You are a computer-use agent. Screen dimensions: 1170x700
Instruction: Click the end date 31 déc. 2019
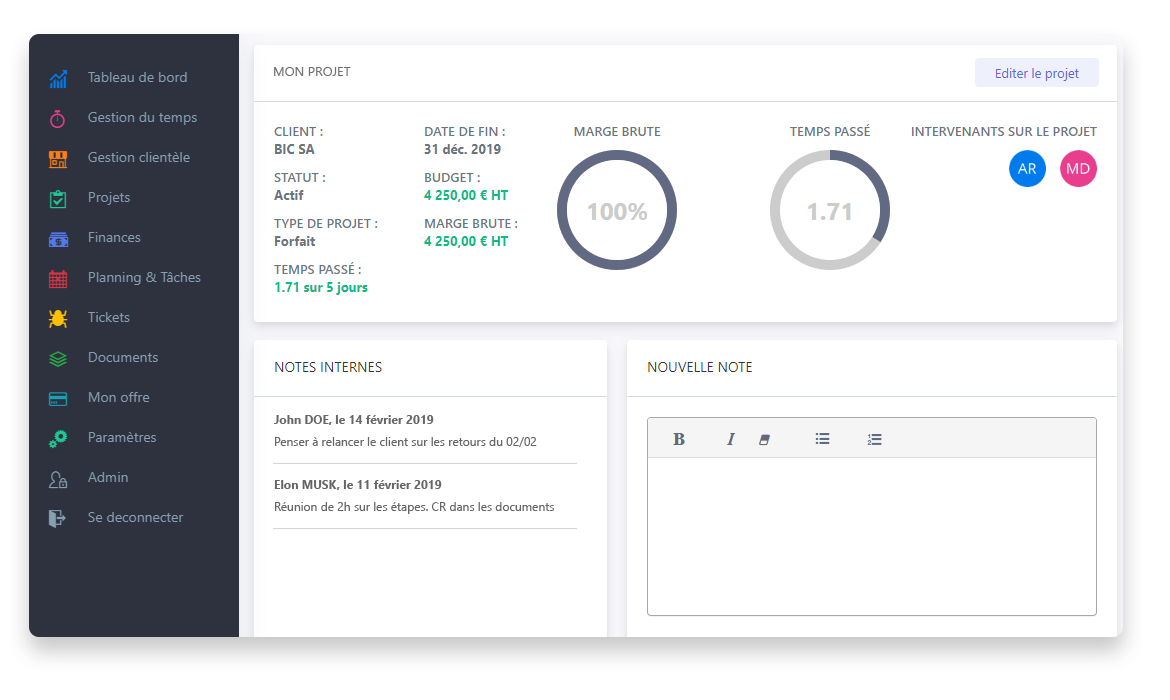[x=462, y=149]
